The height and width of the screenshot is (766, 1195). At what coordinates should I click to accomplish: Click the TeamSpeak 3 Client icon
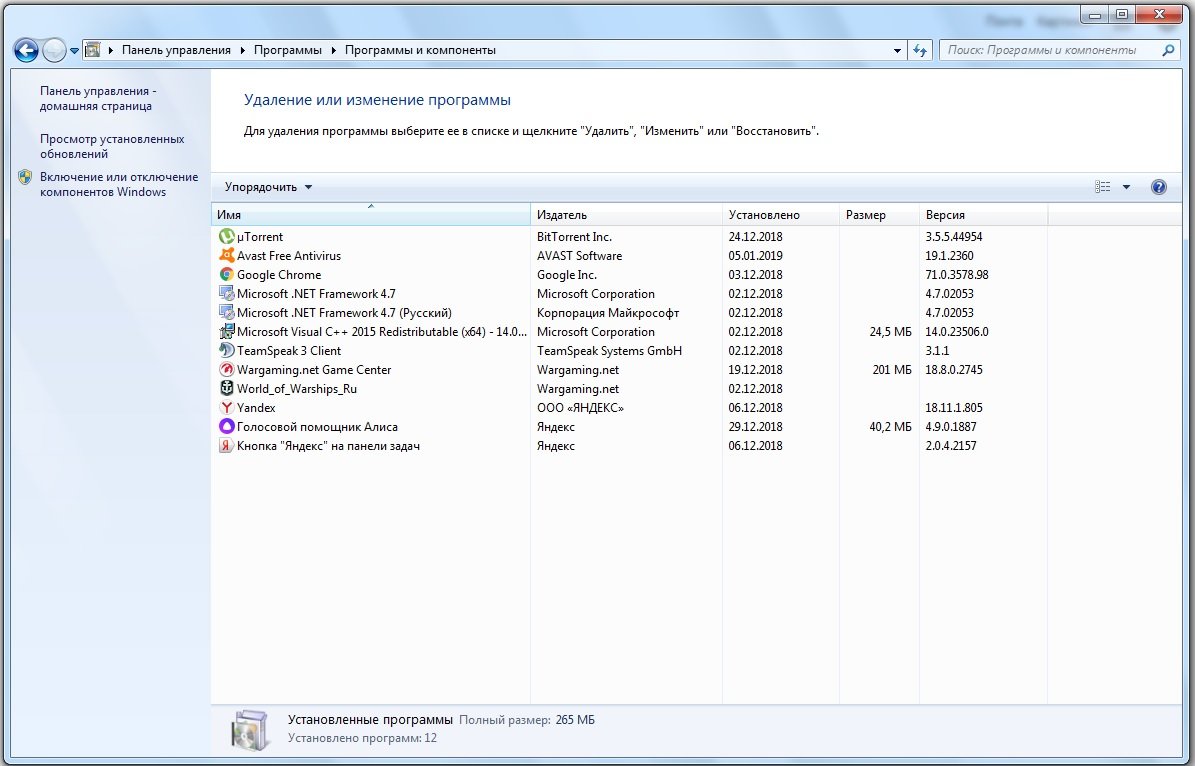click(x=226, y=351)
